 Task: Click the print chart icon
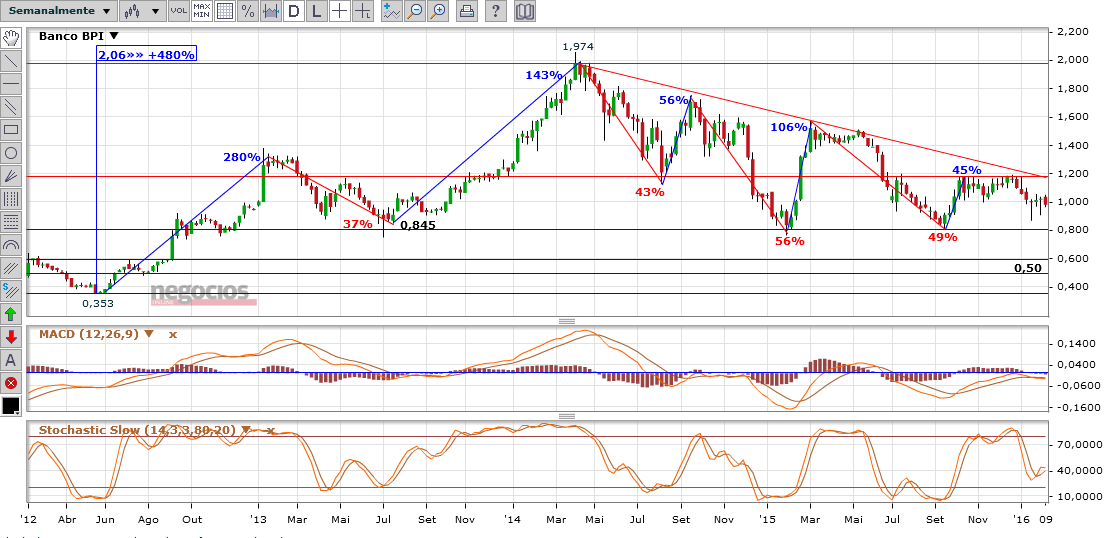pyautogui.click(x=466, y=12)
